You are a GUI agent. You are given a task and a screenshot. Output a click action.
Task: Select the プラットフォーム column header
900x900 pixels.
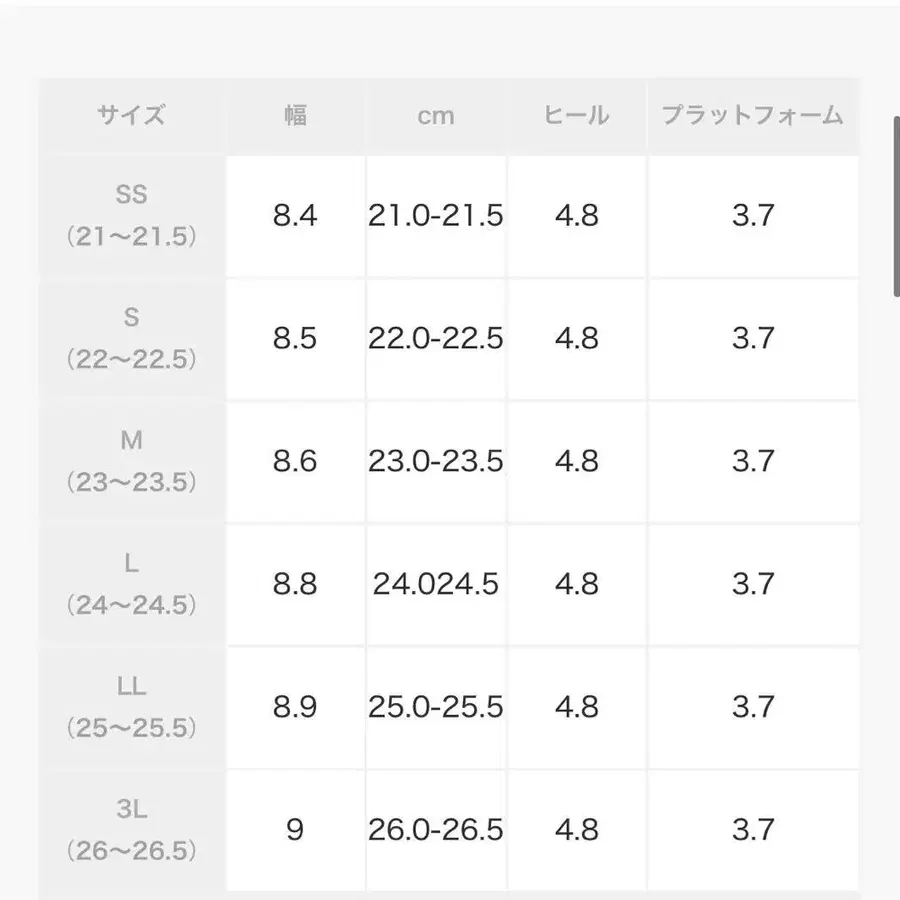point(752,115)
